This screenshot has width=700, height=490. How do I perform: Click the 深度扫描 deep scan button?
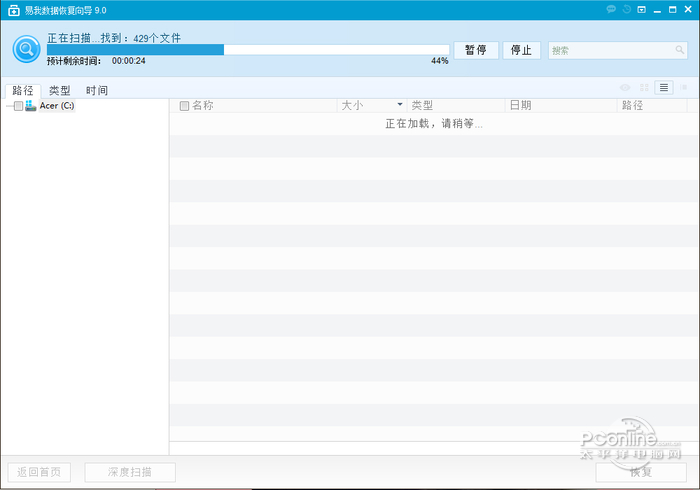pos(130,472)
